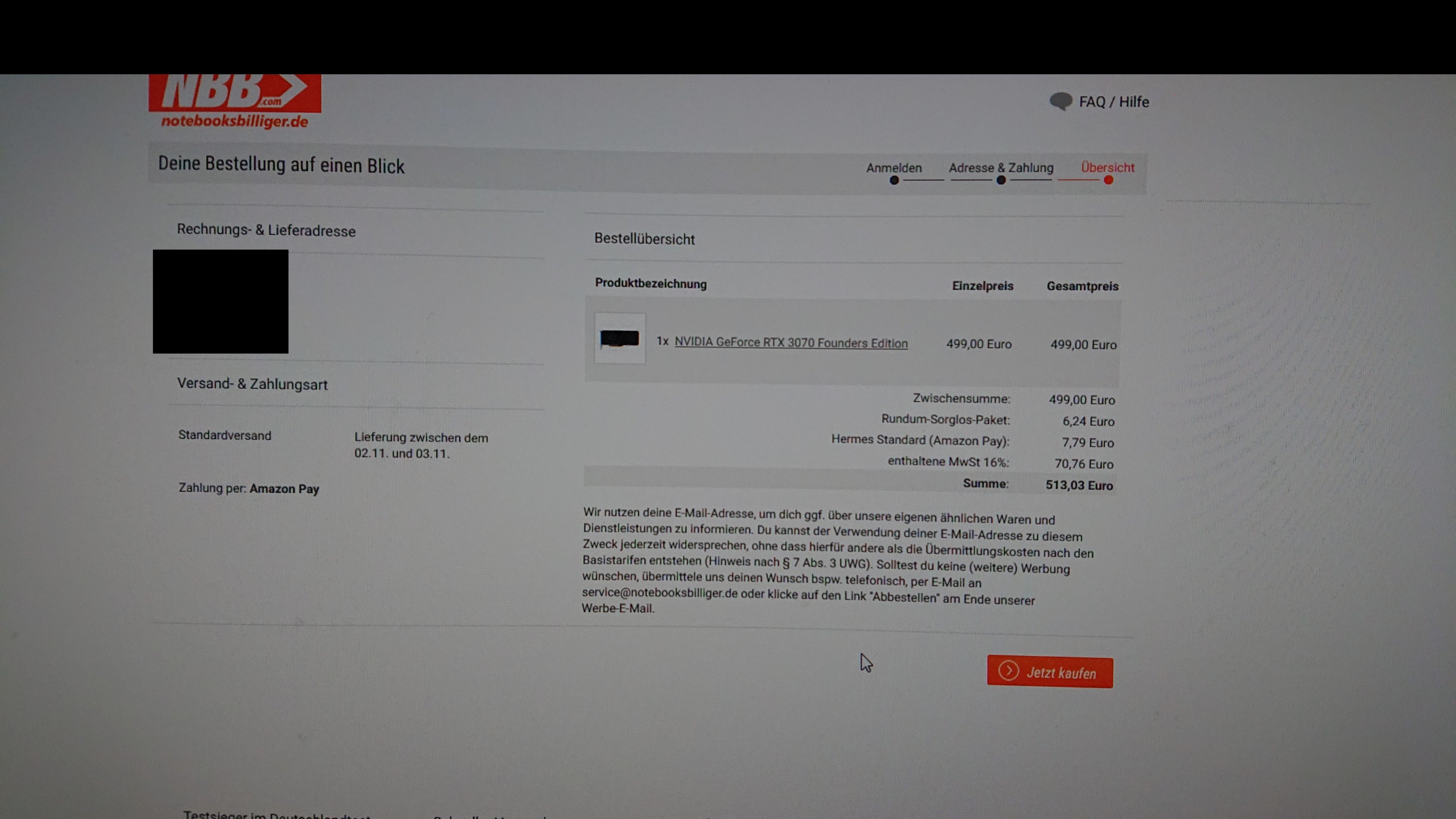This screenshot has height=819, width=1456.
Task: Click the Versand- & Zahlungsart heading
Action: 252,384
